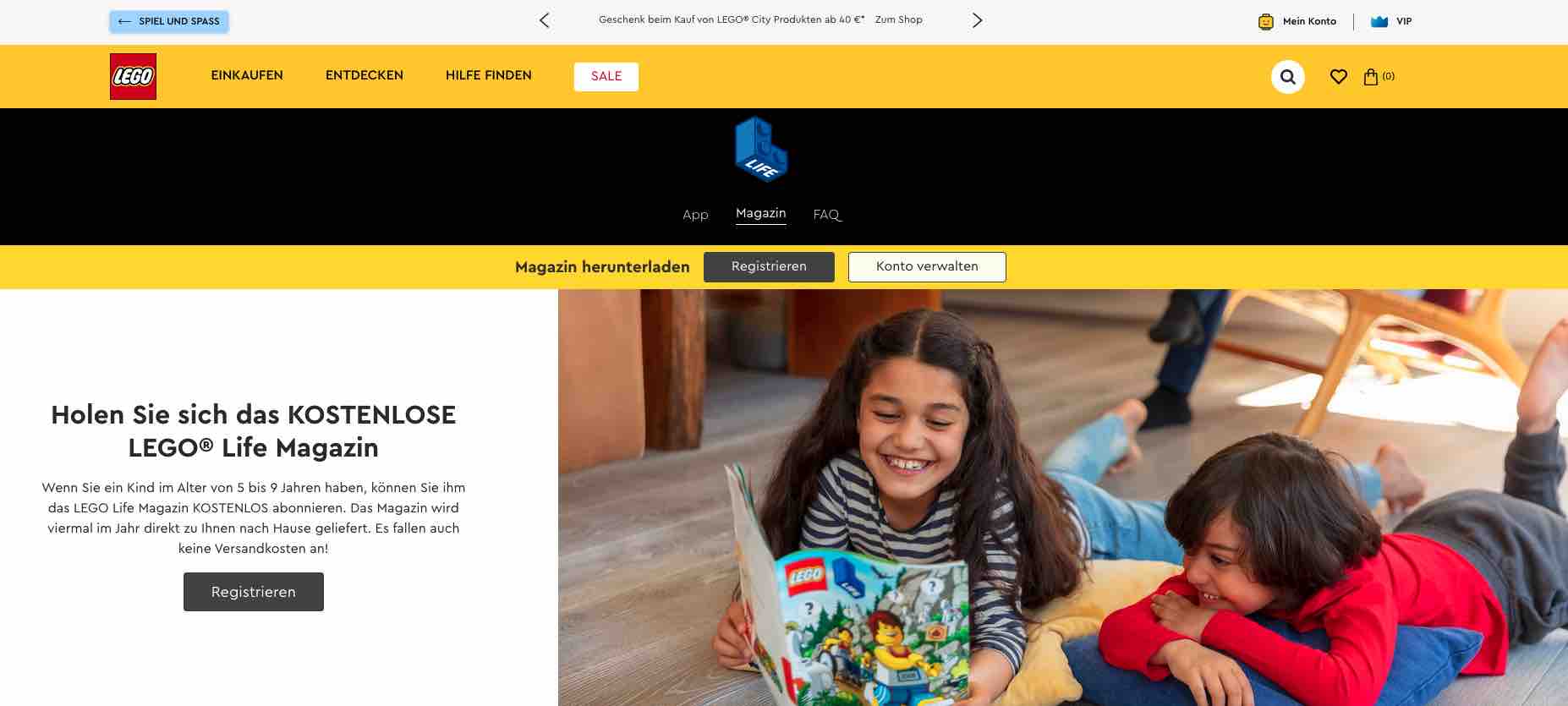The width and height of the screenshot is (1568, 706).
Task: Expand the Einkaufen menu
Action: [247, 75]
